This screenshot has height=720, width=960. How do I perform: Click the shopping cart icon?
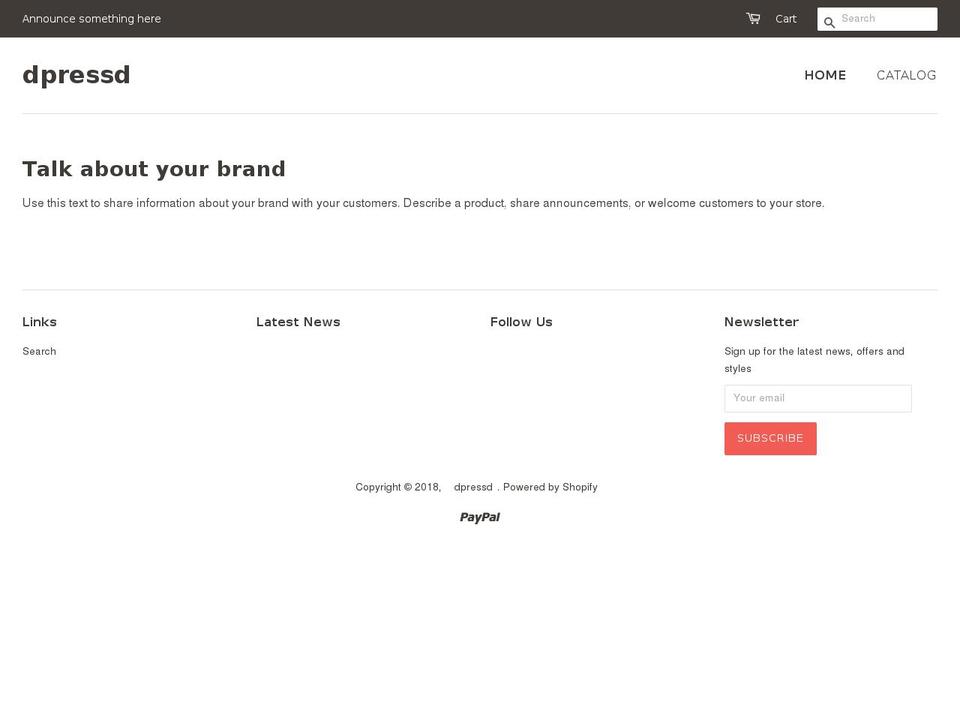pos(753,18)
